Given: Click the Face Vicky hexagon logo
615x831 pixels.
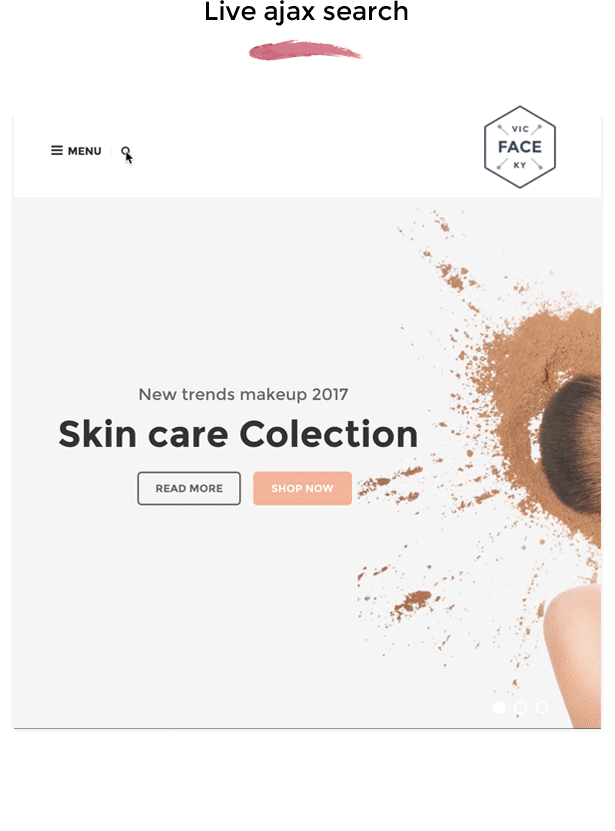Looking at the screenshot, I should click(x=520, y=147).
